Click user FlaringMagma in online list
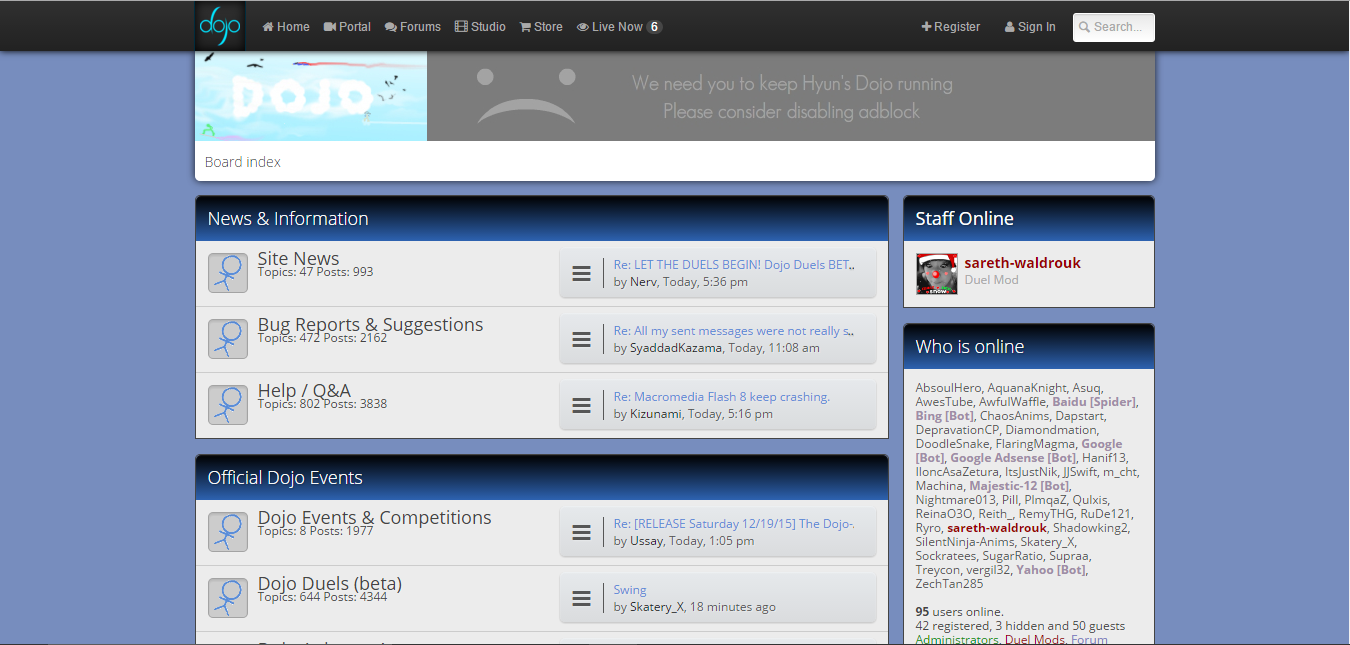This screenshot has height=645, width=1350. click(1034, 444)
